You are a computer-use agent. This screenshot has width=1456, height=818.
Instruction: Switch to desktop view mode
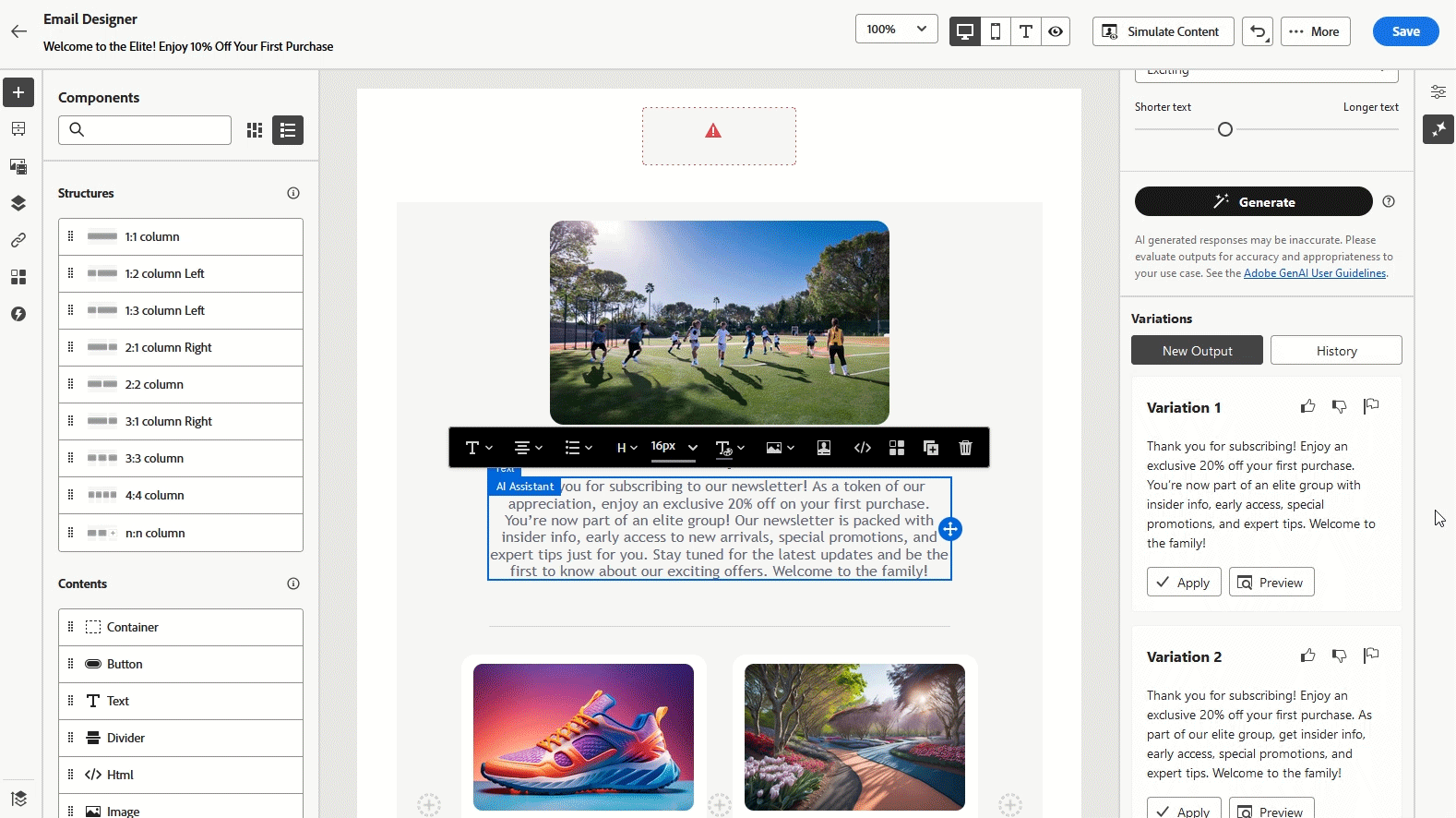tap(965, 31)
